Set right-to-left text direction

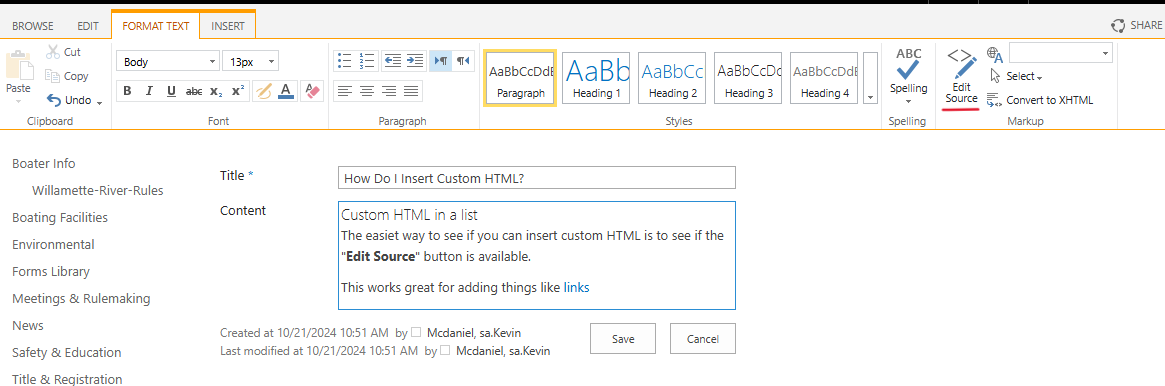(463, 61)
